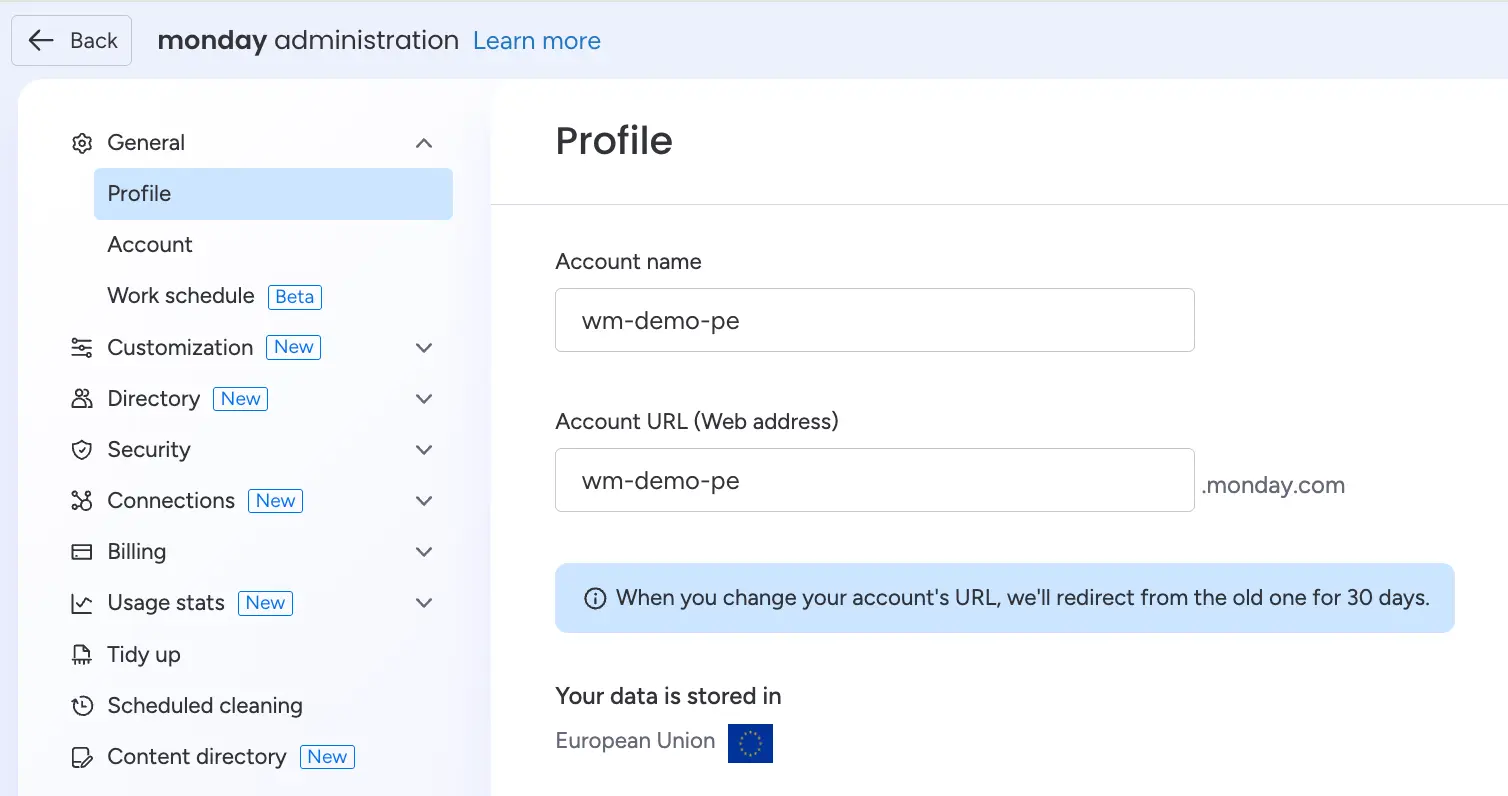Edit the Account URL input field
The width and height of the screenshot is (1508, 796).
[x=874, y=481]
